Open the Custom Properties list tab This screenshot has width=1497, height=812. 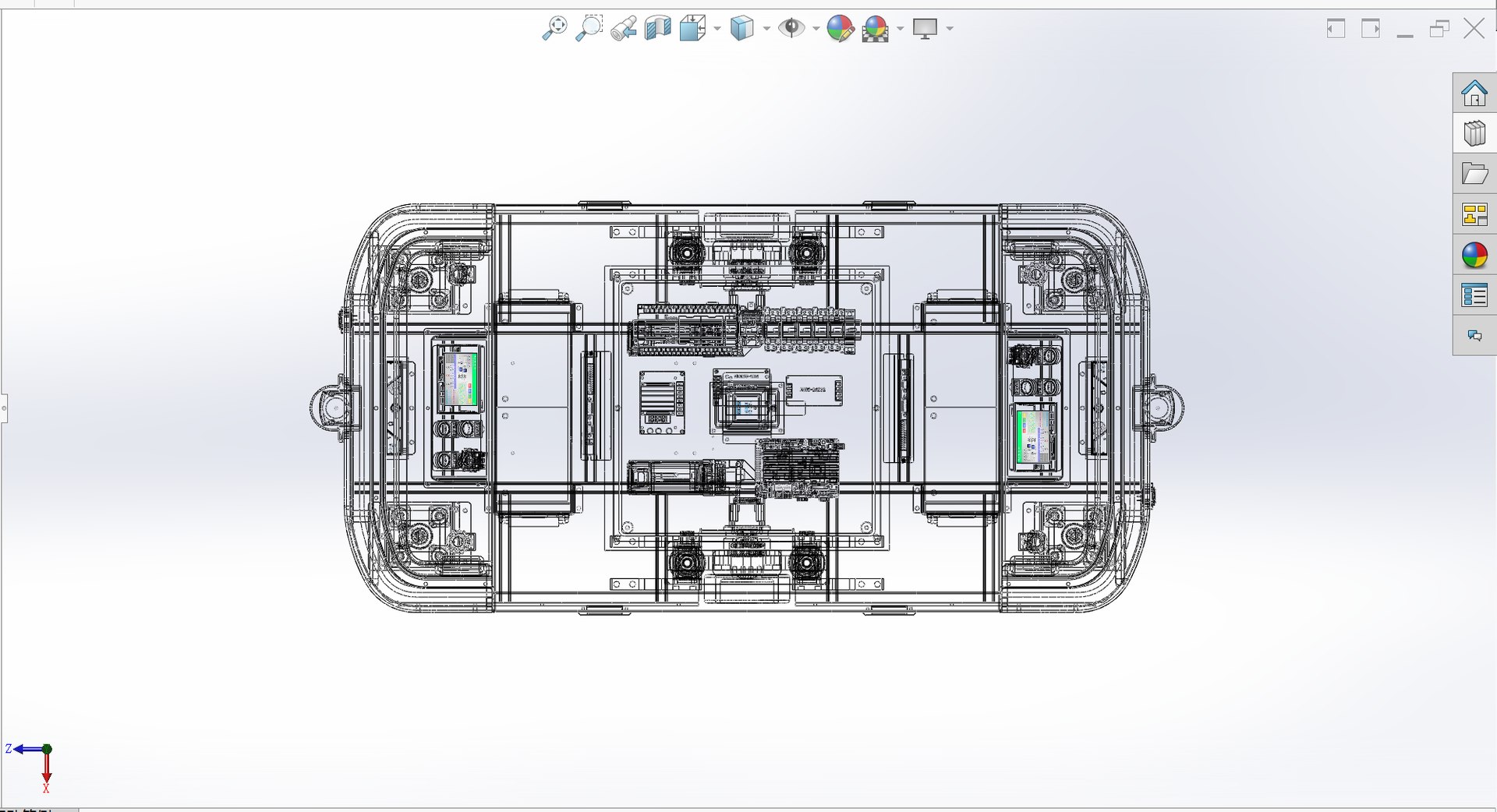coord(1474,295)
